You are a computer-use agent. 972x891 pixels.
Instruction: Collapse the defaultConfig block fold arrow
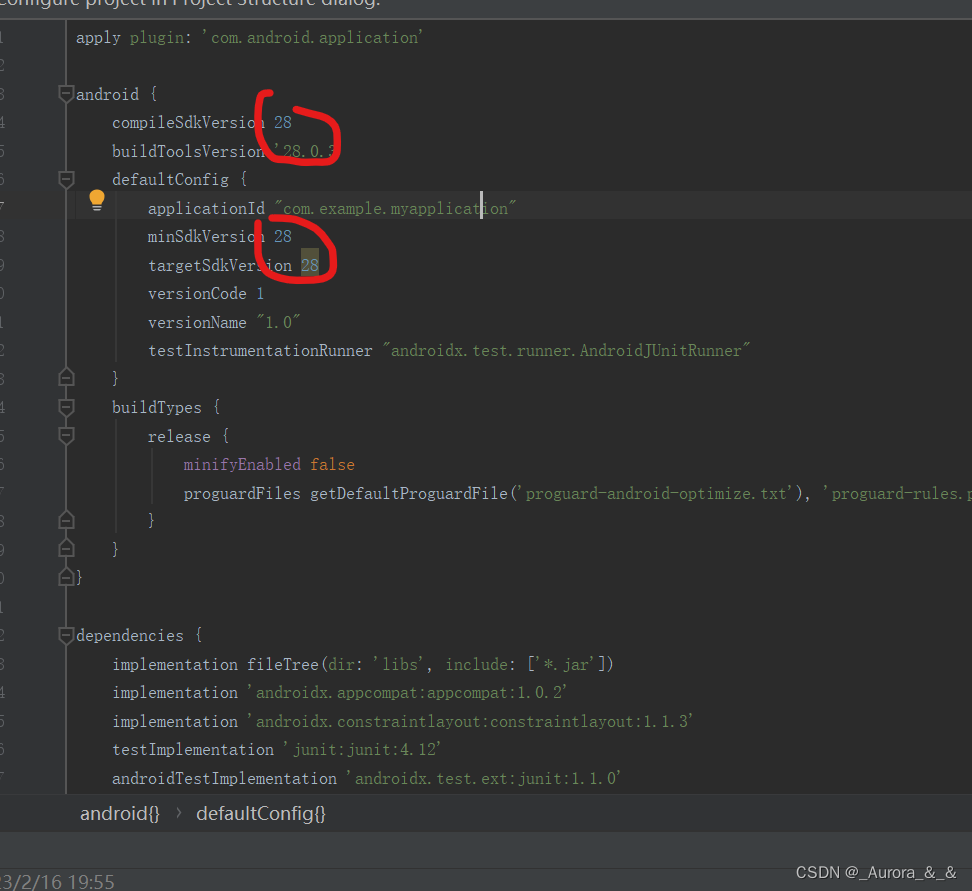point(66,178)
